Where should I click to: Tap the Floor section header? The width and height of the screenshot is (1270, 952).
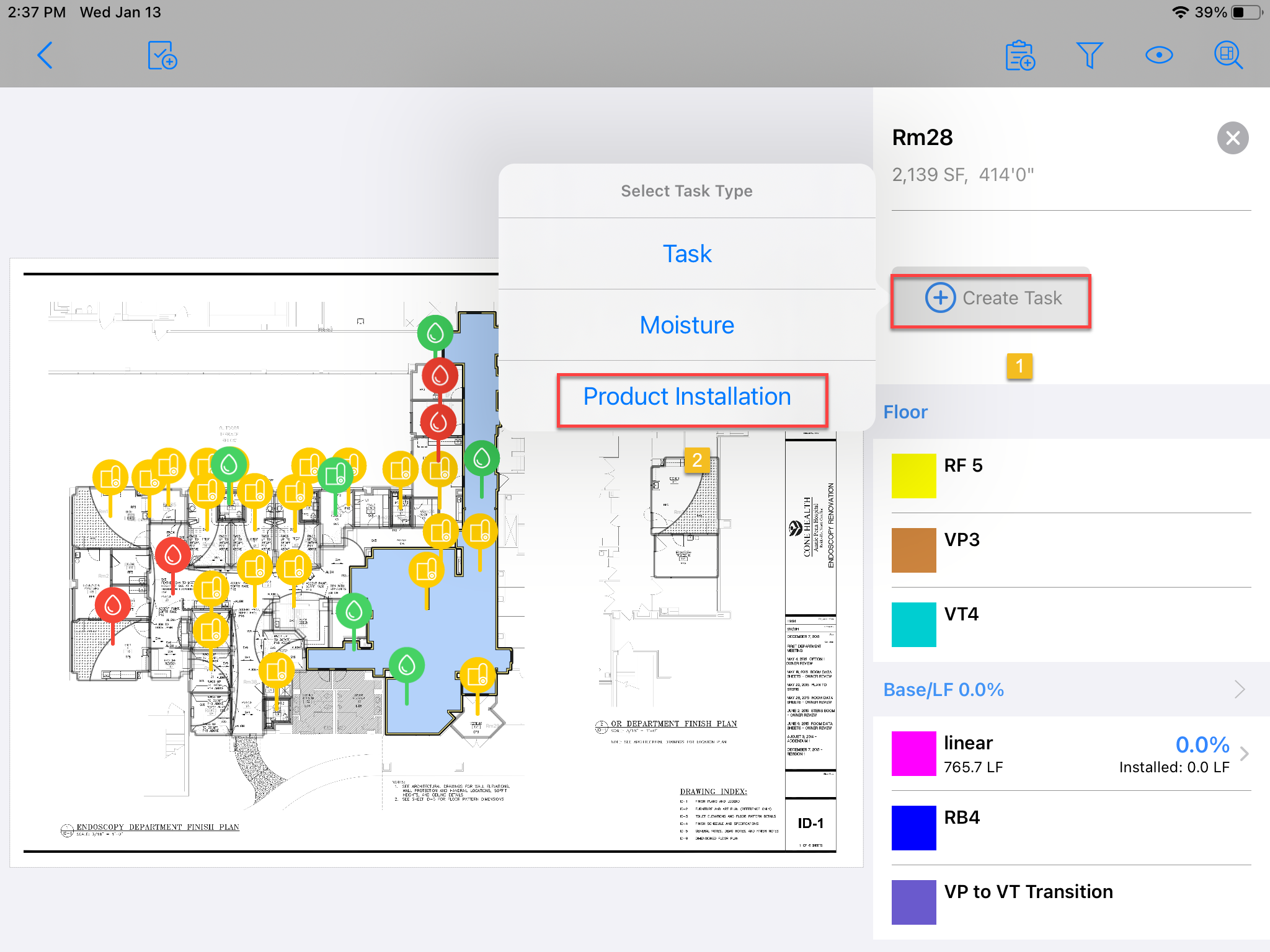click(x=905, y=412)
